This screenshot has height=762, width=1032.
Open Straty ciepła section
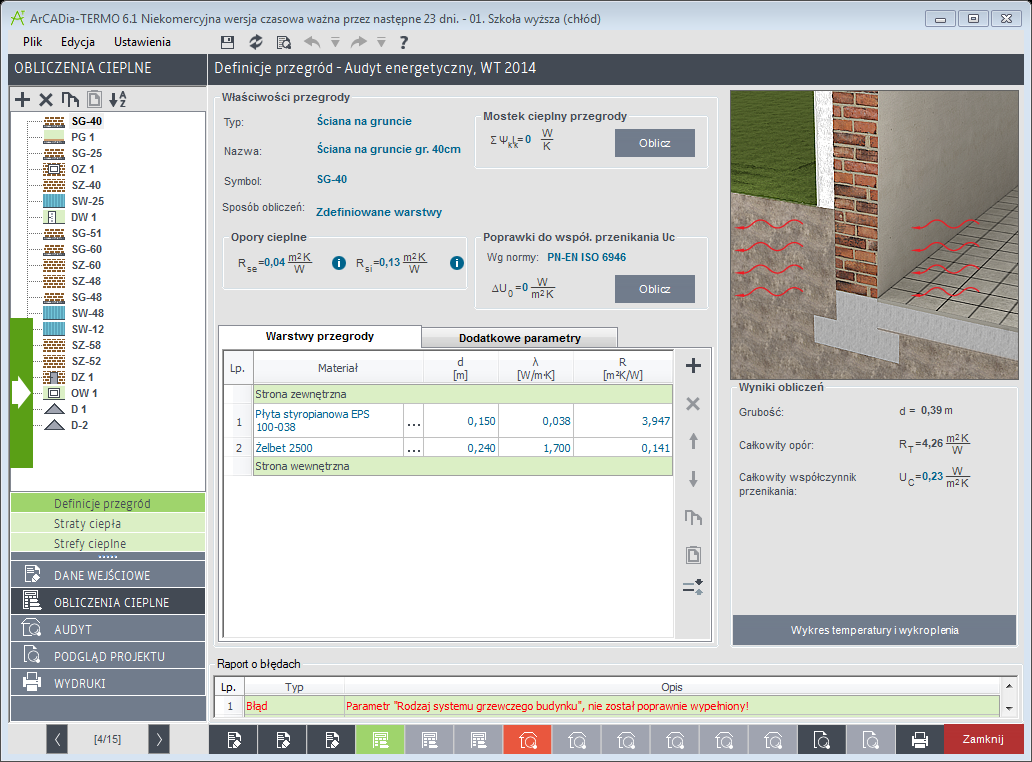point(108,524)
